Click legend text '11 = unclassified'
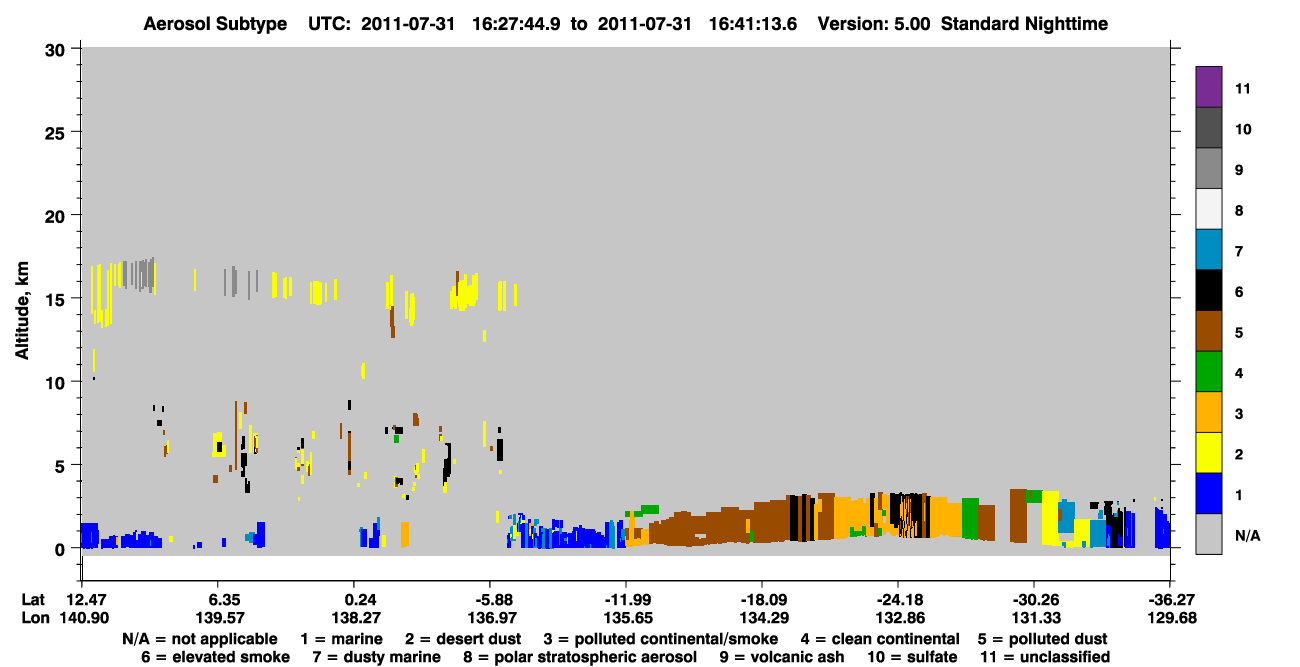The height and width of the screenshot is (667, 1300). pyautogui.click(x=1045, y=657)
